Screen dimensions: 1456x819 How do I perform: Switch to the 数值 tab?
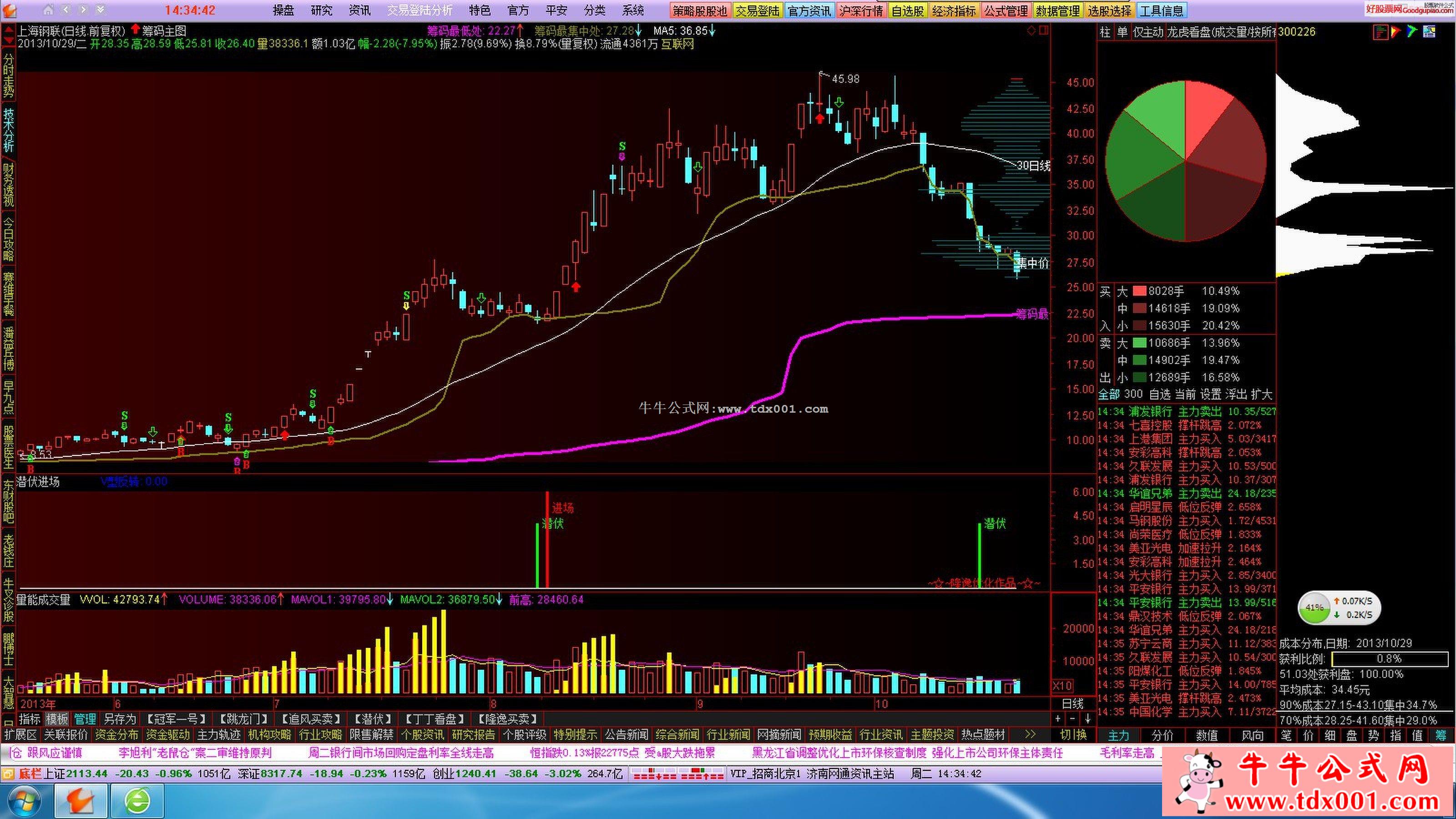1207,735
